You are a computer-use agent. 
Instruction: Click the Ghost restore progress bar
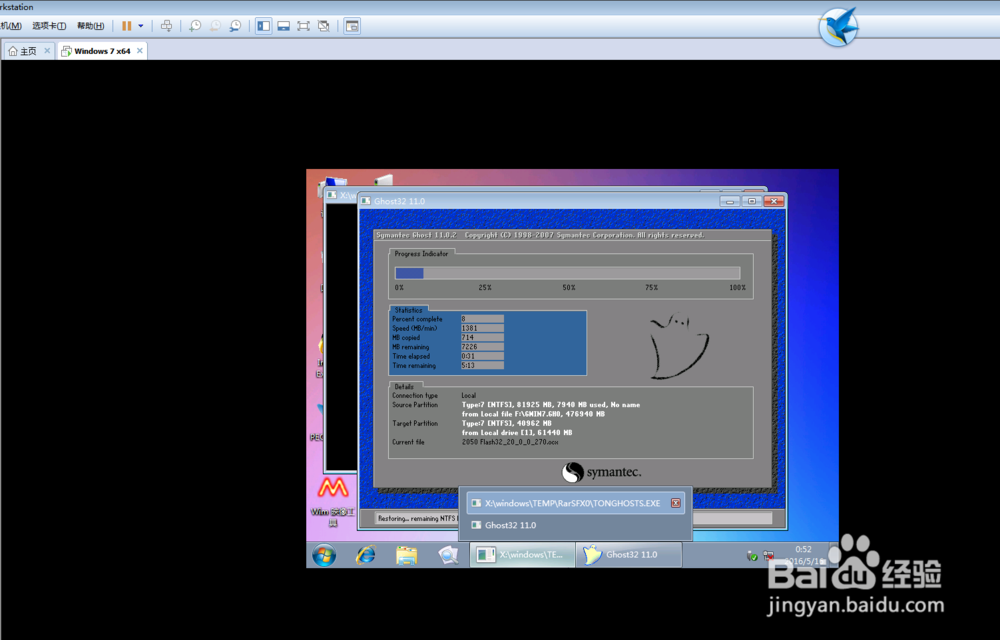(568, 273)
